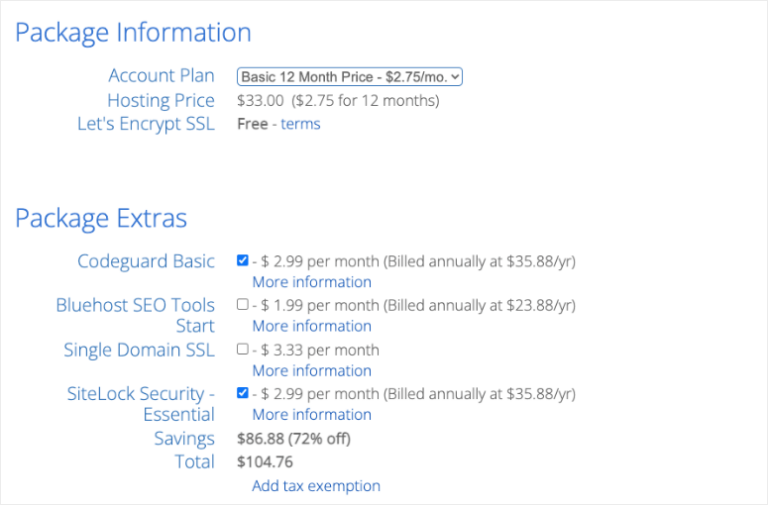
Task: Click the Single Domain SSL label
Action: click(x=139, y=350)
